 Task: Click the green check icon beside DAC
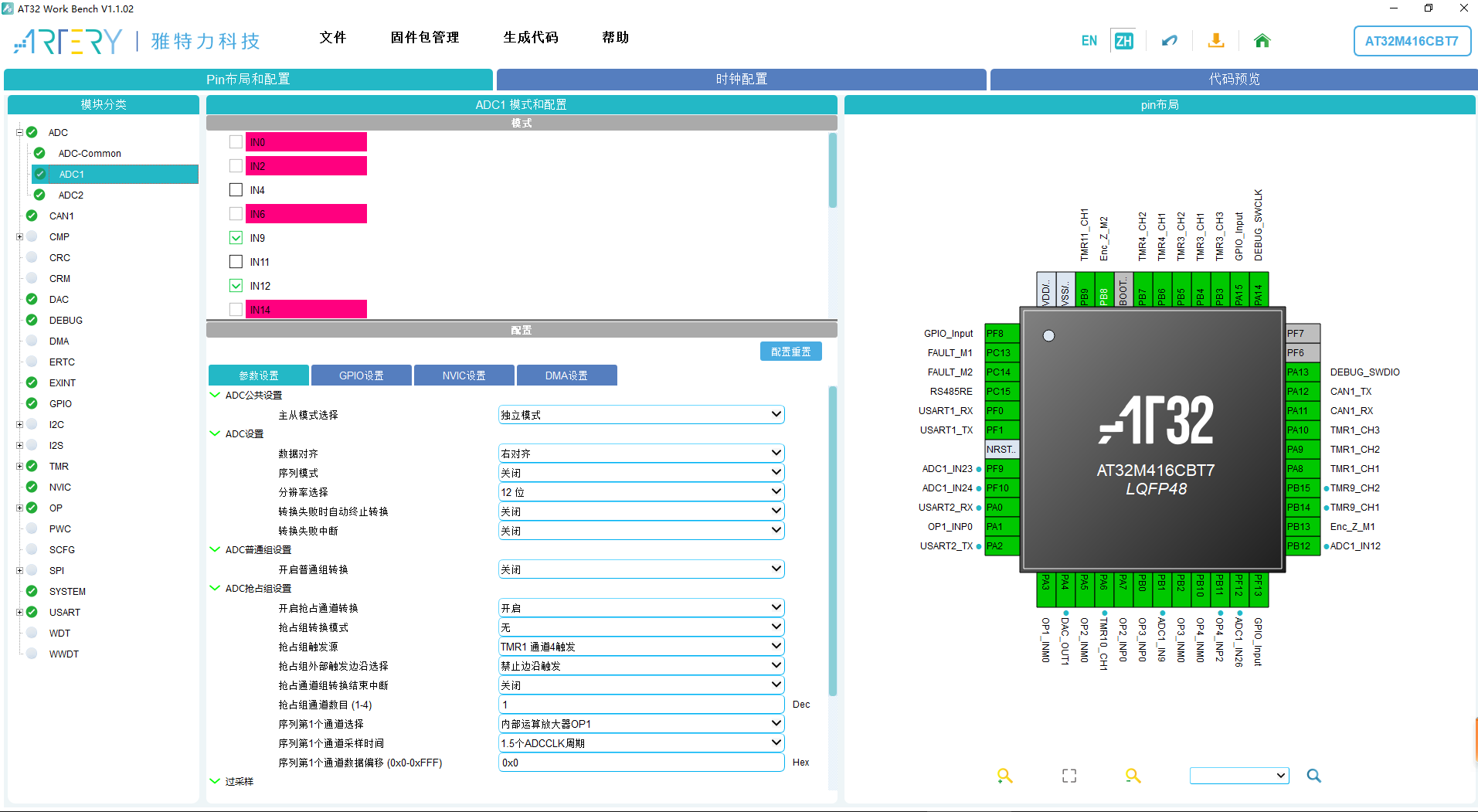click(32, 299)
